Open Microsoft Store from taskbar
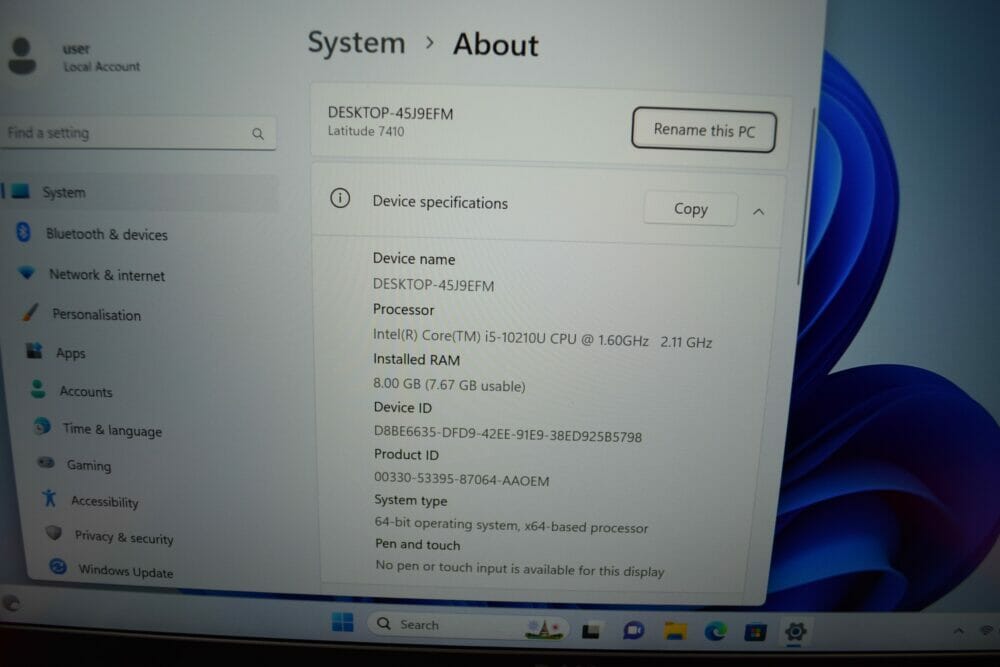Screen dimensions: 1000x667 coord(756,633)
